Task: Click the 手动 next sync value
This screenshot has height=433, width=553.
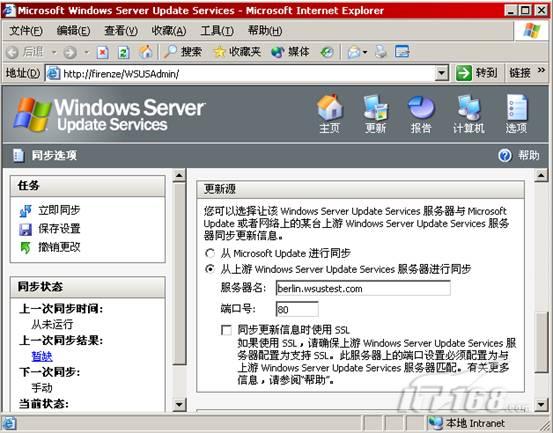Action: pos(42,388)
